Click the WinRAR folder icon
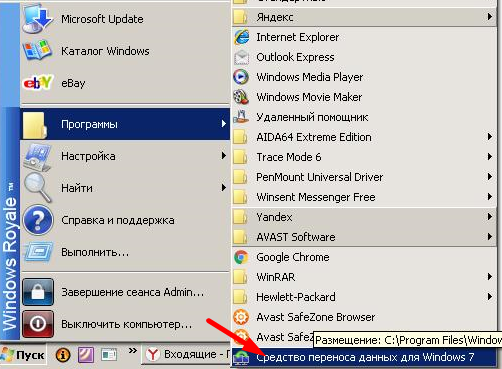502x369 pixels. (x=240, y=277)
